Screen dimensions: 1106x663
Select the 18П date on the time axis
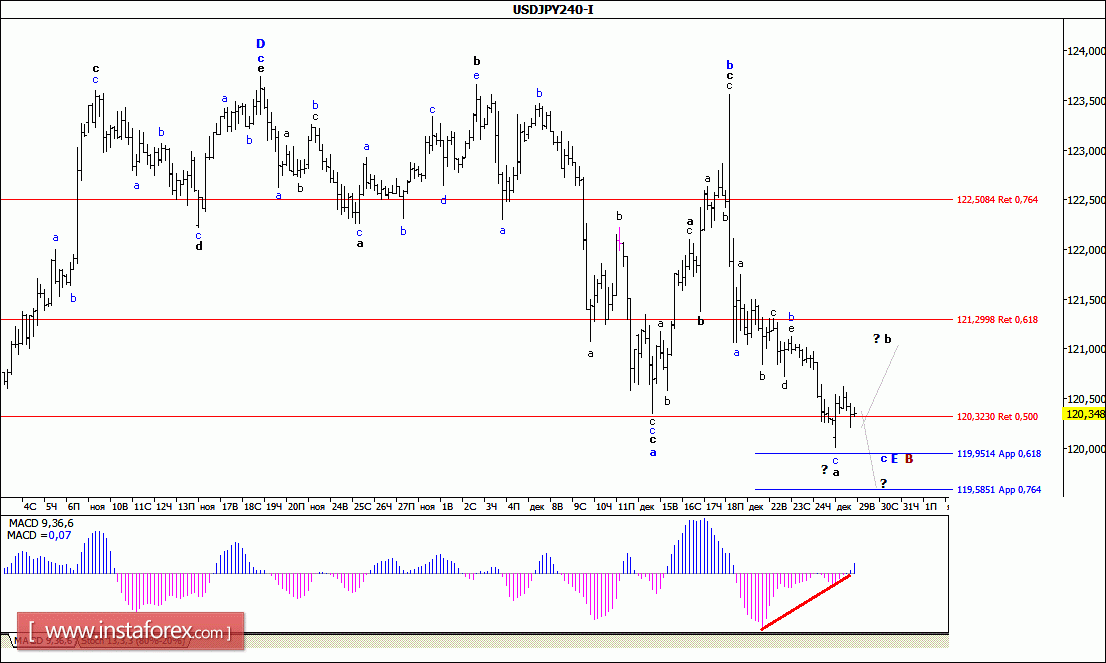(x=735, y=506)
